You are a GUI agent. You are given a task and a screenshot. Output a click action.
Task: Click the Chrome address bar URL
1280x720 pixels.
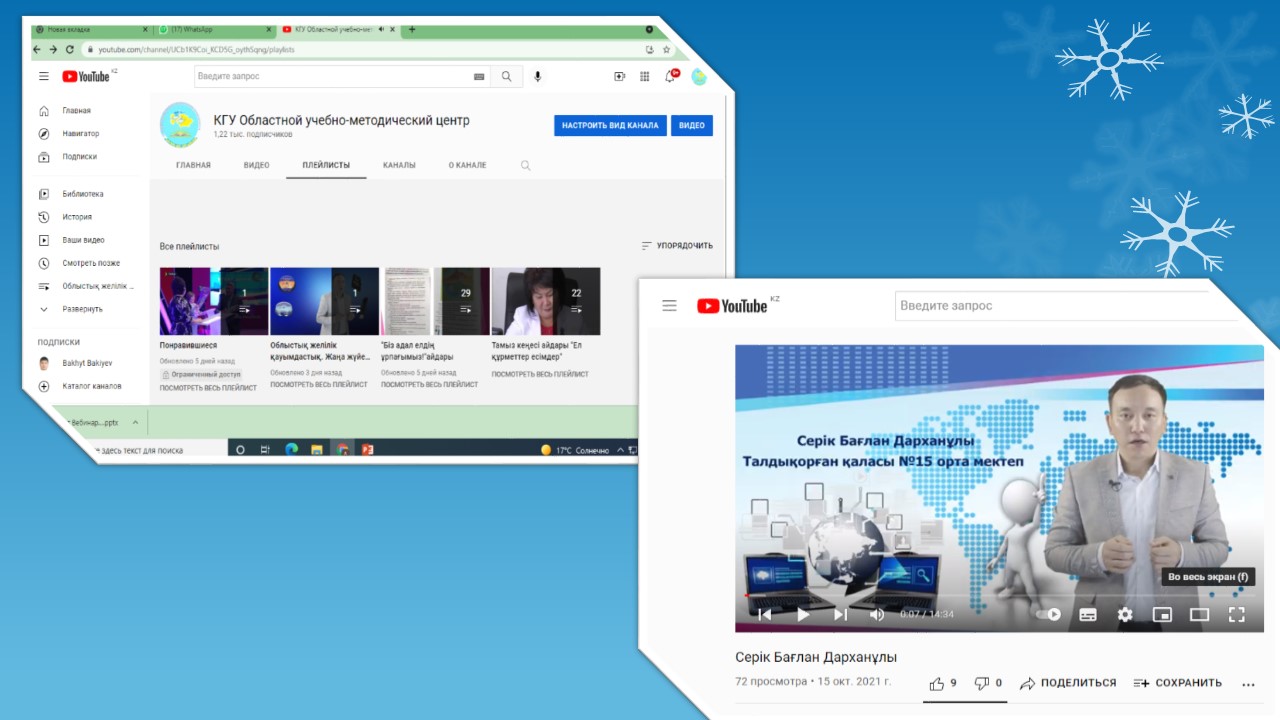pyautogui.click(x=196, y=49)
